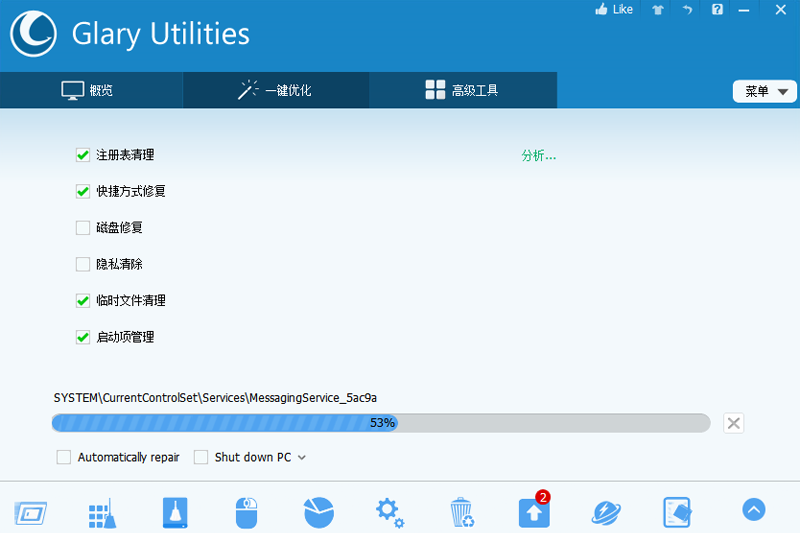The height and width of the screenshot is (533, 800).
Task: Open the disk space pie chart icon
Action: tap(319, 513)
